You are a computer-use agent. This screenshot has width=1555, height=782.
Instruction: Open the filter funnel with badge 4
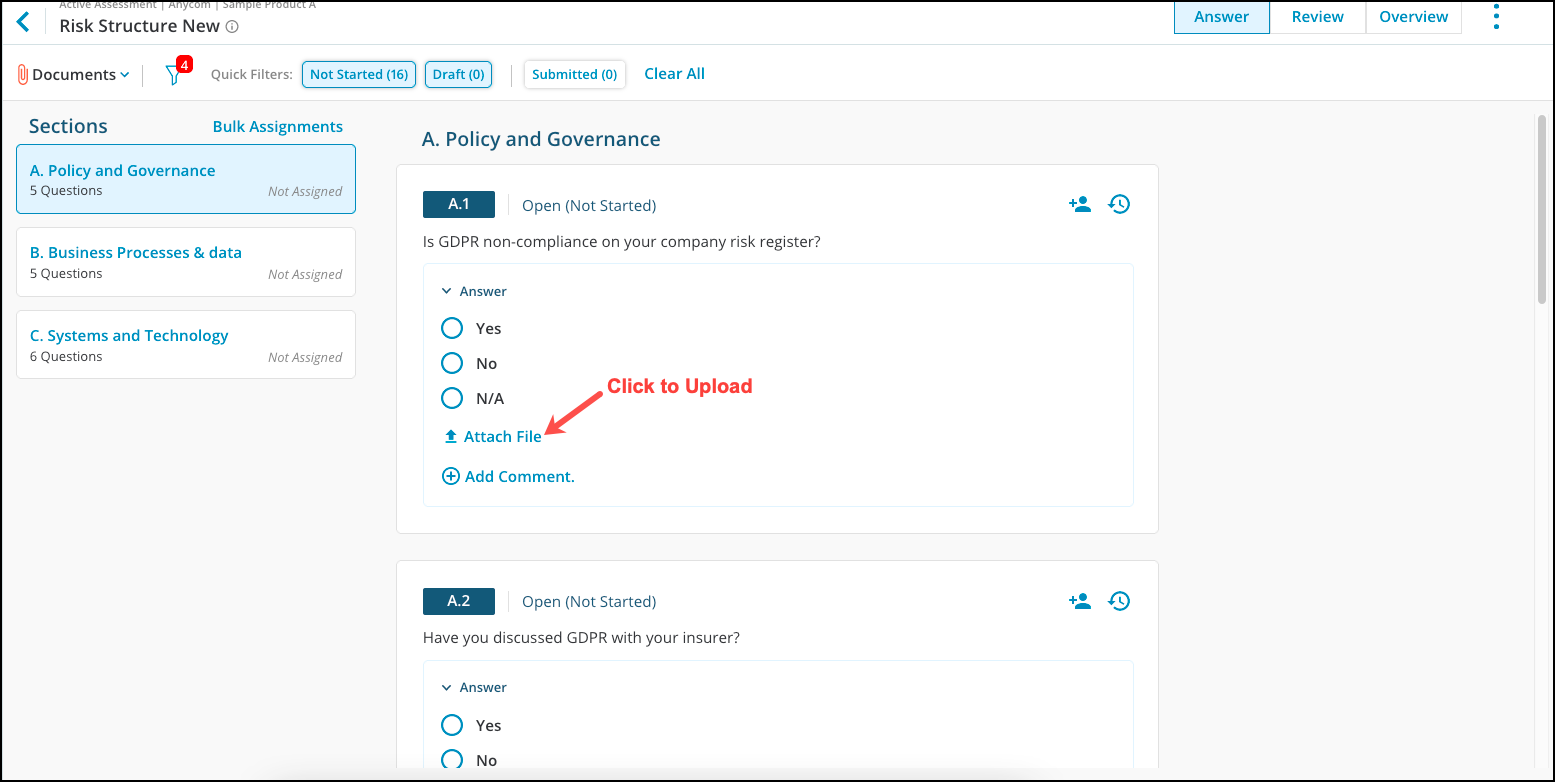point(174,74)
